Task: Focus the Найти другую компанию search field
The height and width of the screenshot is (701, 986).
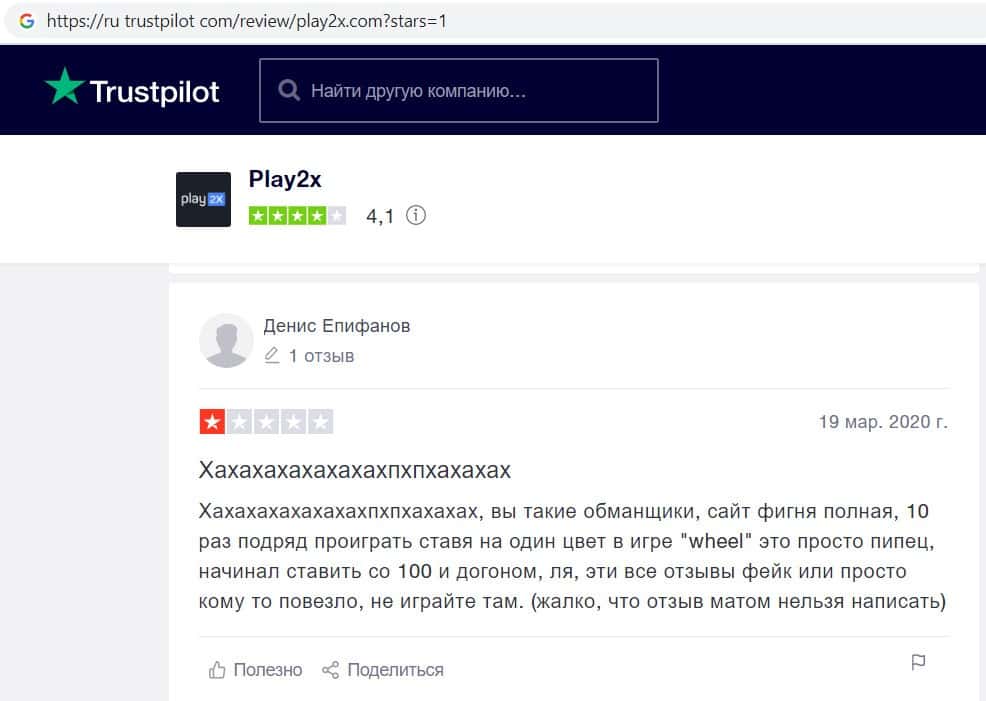Action: click(x=459, y=91)
